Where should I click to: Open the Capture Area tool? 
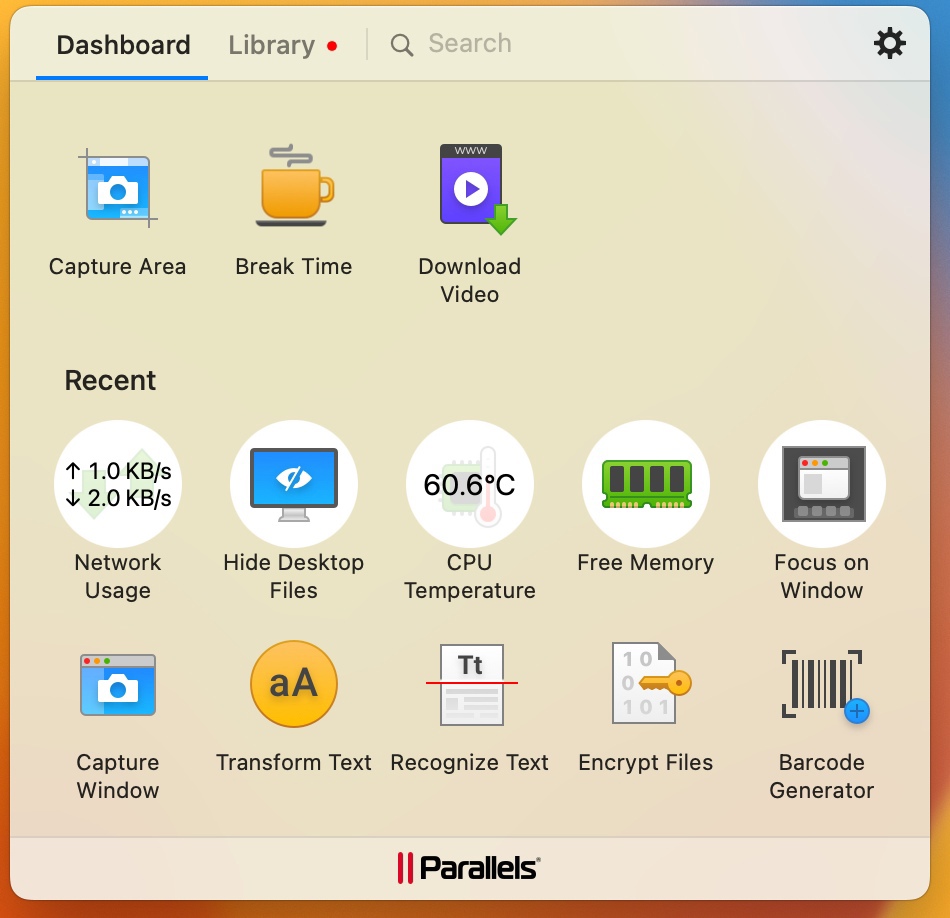click(x=118, y=190)
